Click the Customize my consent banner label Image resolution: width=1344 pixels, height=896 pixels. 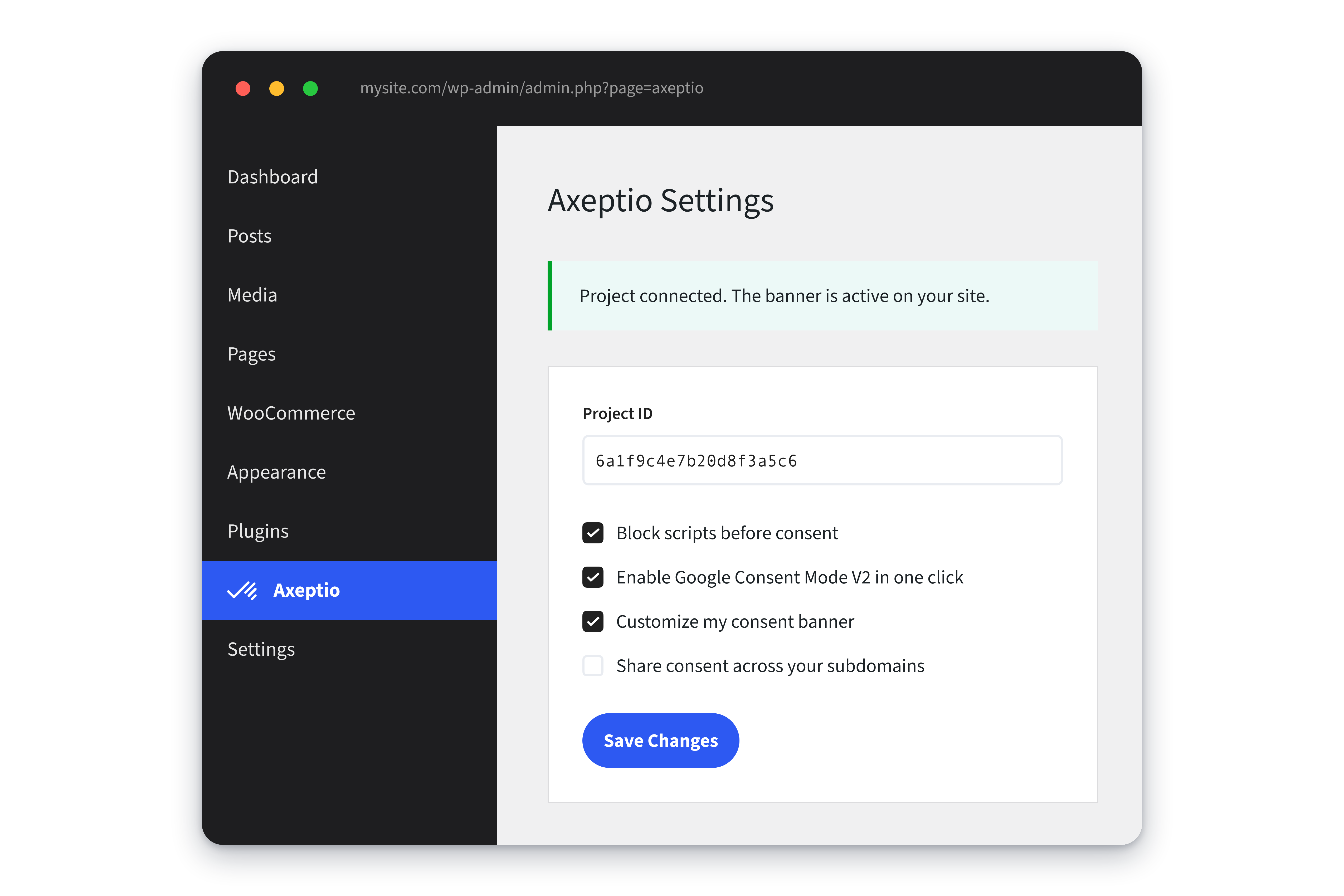[x=735, y=622]
